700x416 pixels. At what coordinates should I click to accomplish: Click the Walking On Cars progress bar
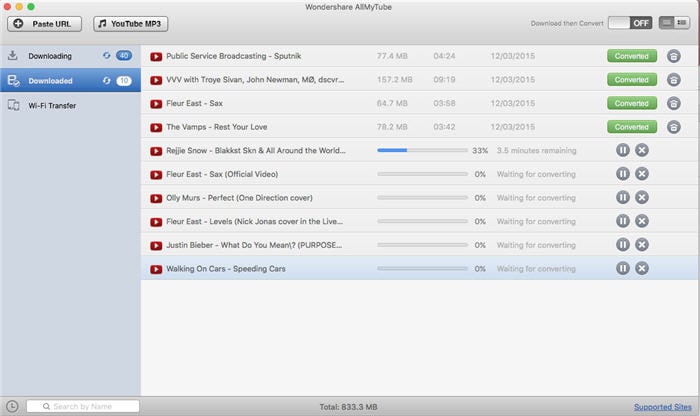coord(422,268)
